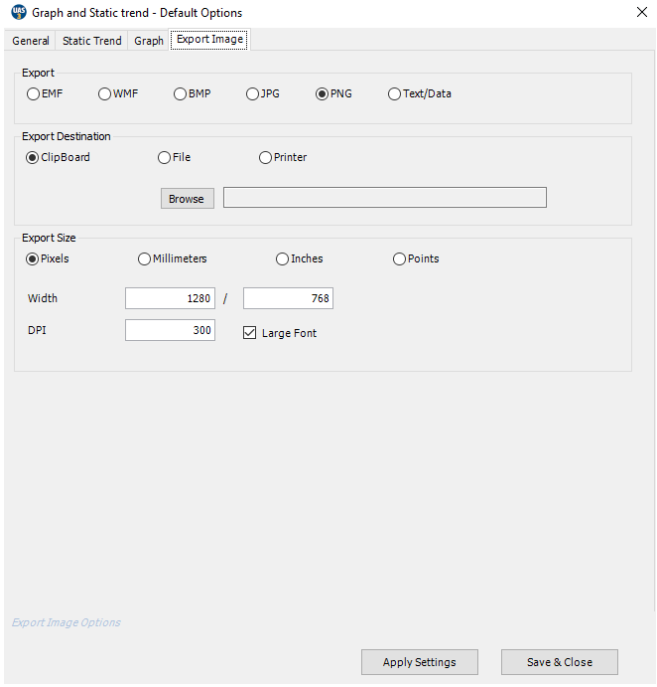Choose Printer as export destination
Screen dimensions: 657x687
pos(266,157)
